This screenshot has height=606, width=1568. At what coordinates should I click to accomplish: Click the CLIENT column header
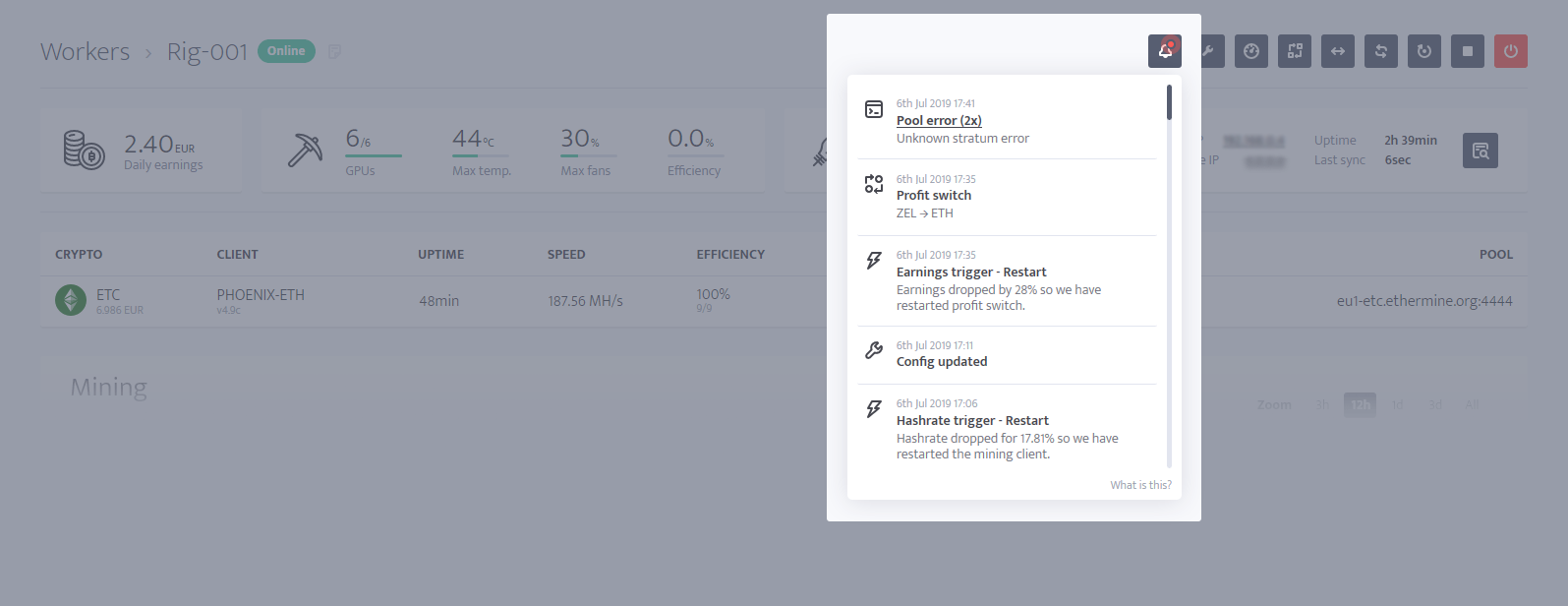tap(238, 255)
